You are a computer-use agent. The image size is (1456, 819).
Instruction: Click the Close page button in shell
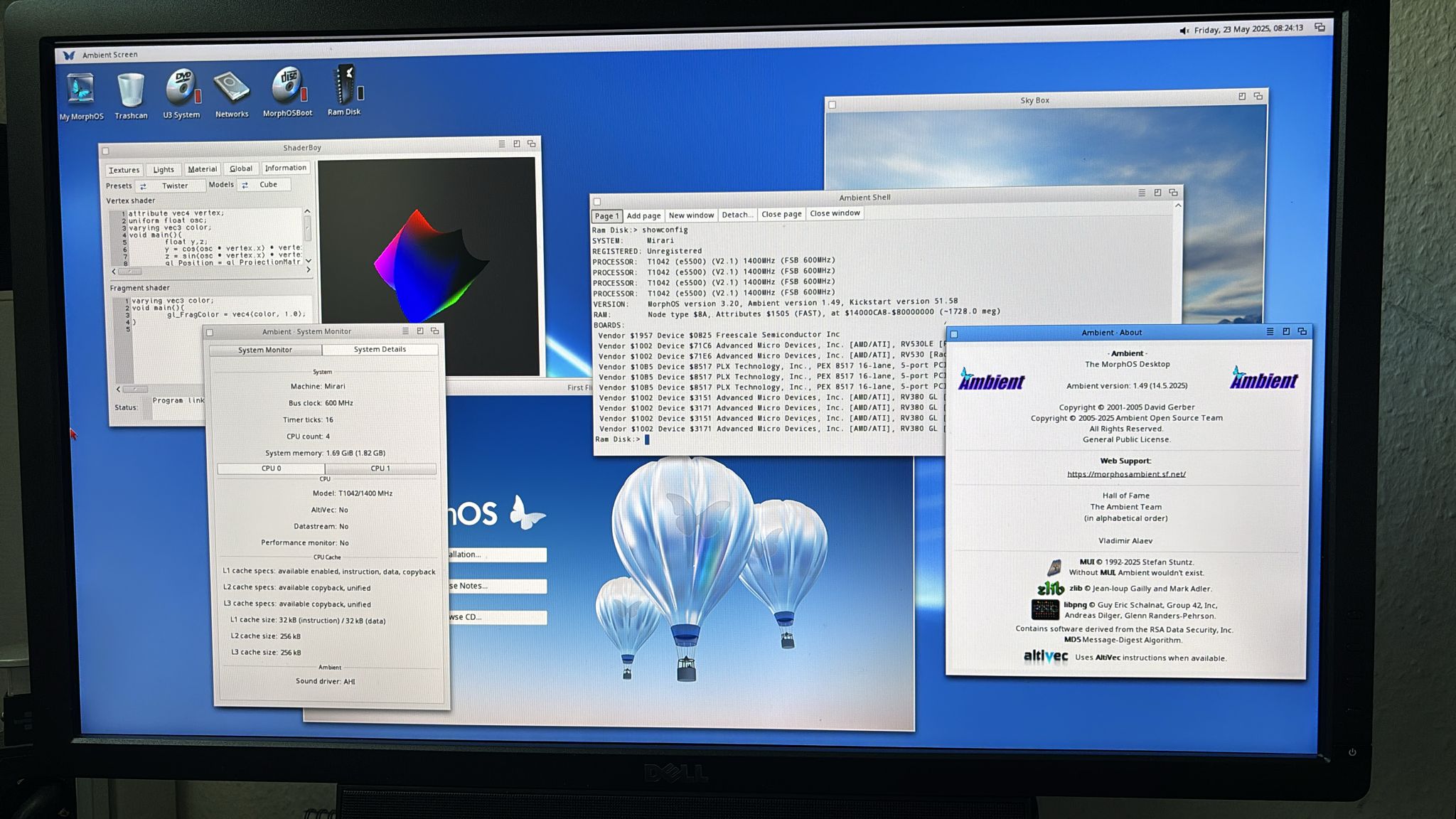[781, 214]
